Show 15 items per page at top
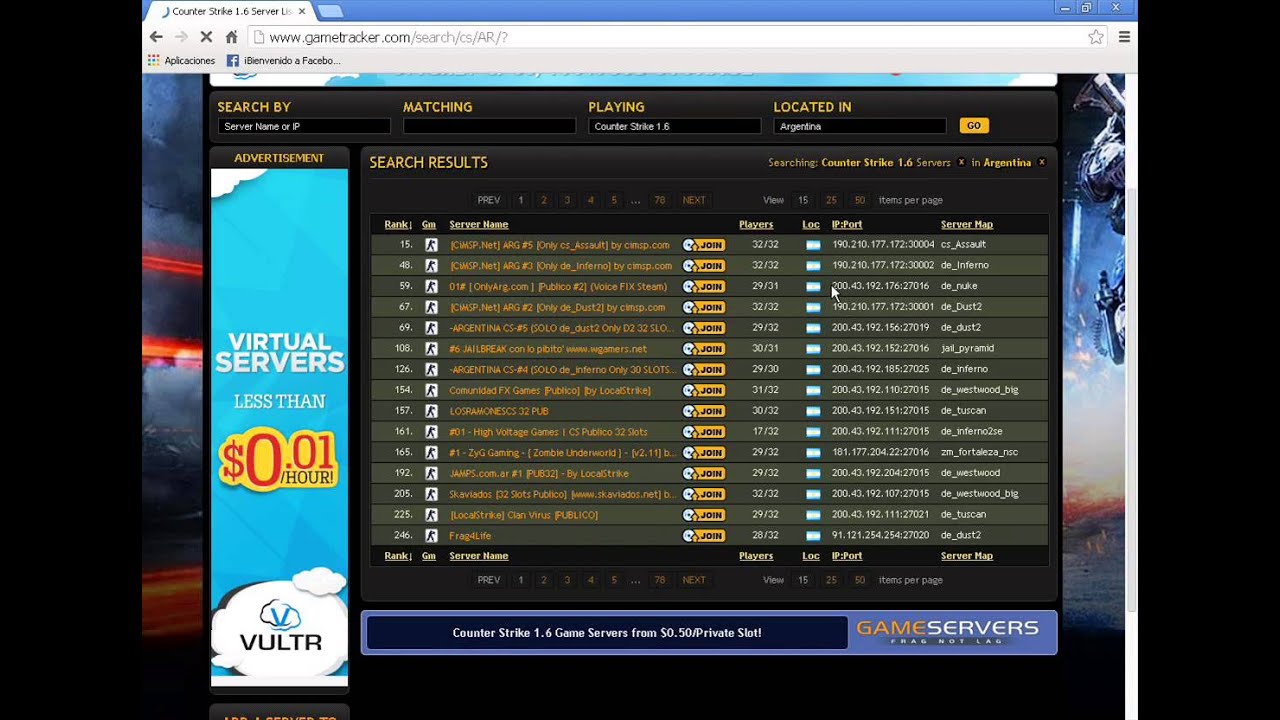This screenshot has height=720, width=1280. pos(803,200)
